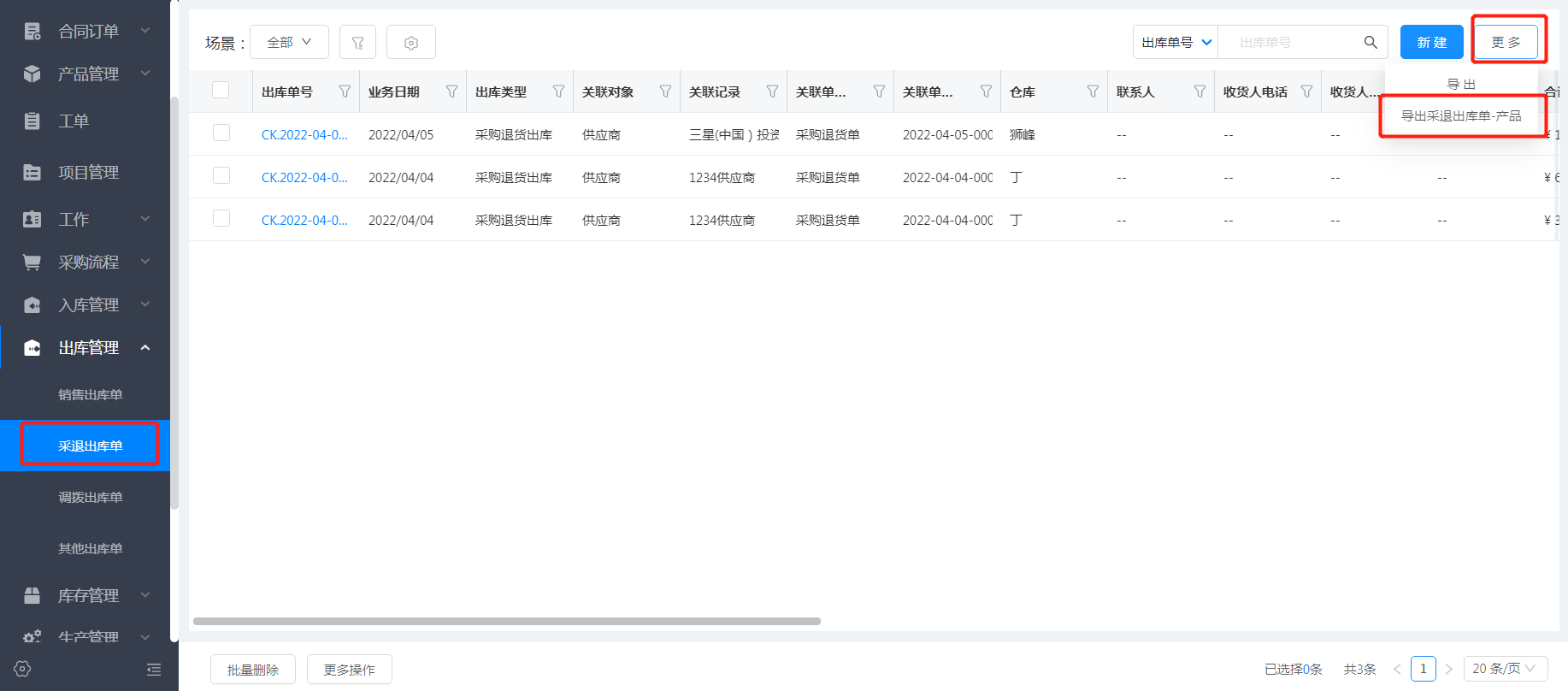1568x691 pixels.
Task: Filter the 业务日期 column
Action: pos(451,92)
